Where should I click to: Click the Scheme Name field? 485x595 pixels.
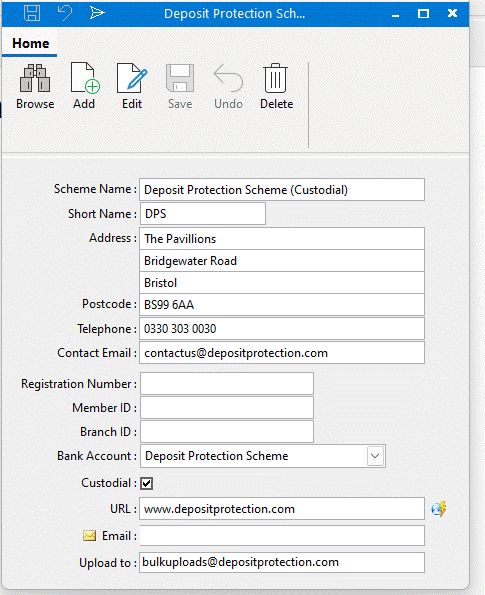click(282, 190)
